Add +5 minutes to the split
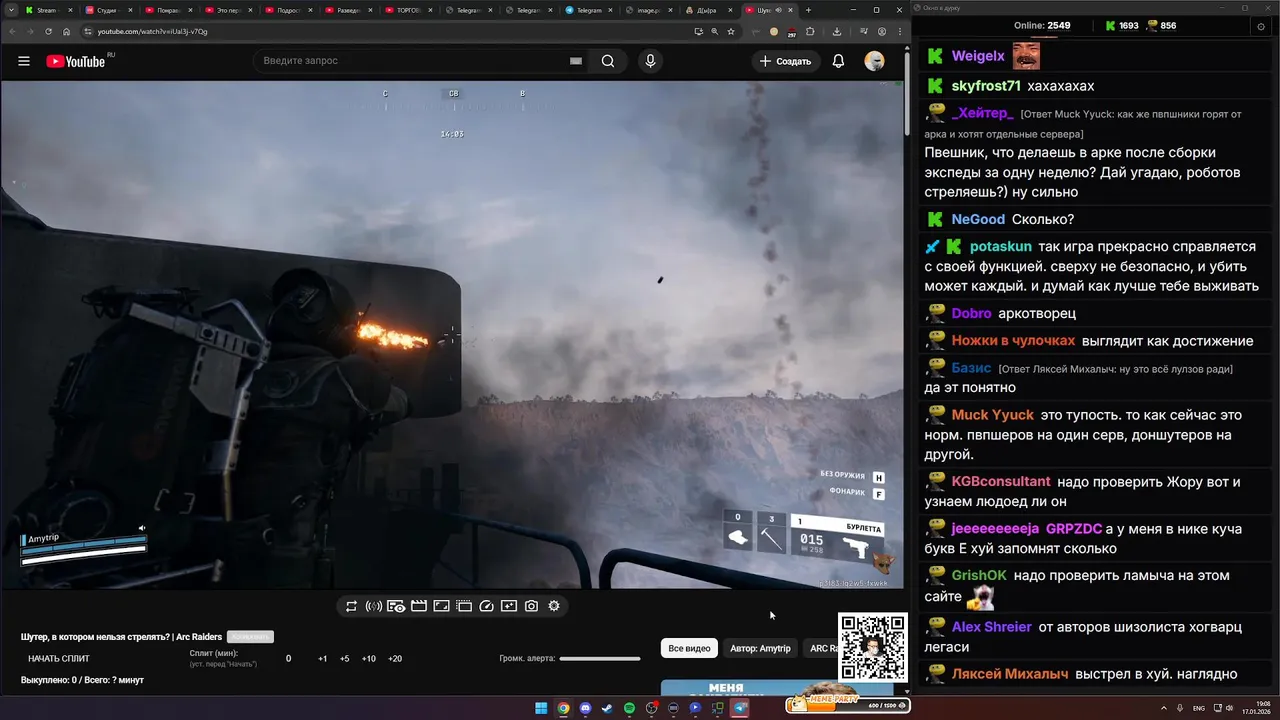The width and height of the screenshot is (1280, 720). [x=345, y=659]
